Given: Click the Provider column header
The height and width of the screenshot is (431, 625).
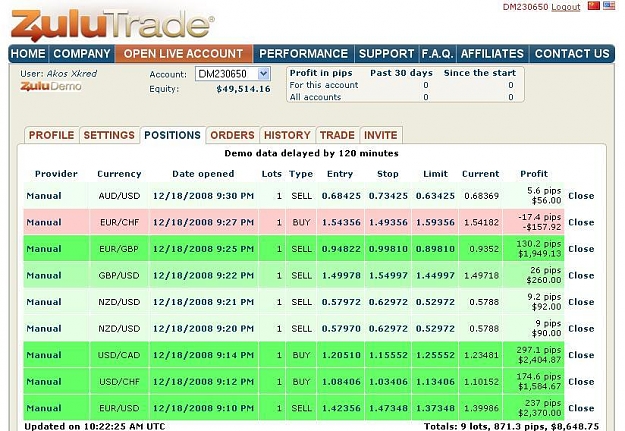Looking at the screenshot, I should coord(56,174).
